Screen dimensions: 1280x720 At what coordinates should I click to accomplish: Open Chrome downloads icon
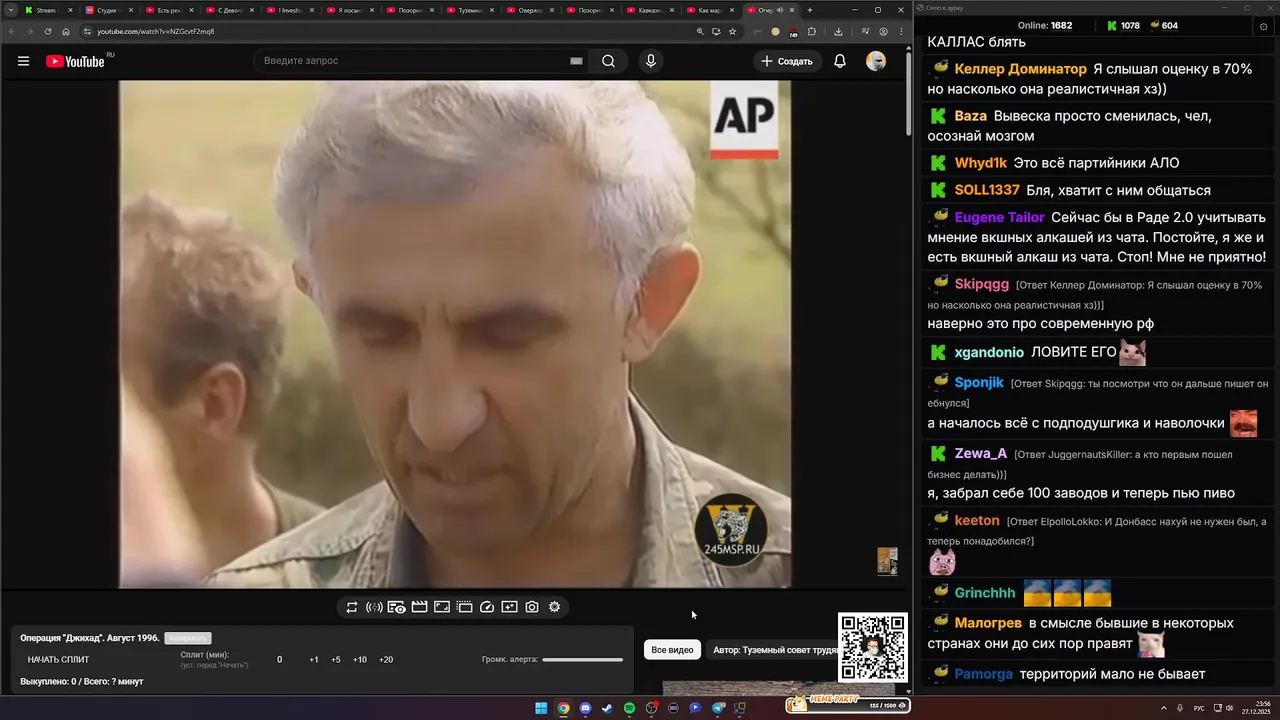[838, 31]
